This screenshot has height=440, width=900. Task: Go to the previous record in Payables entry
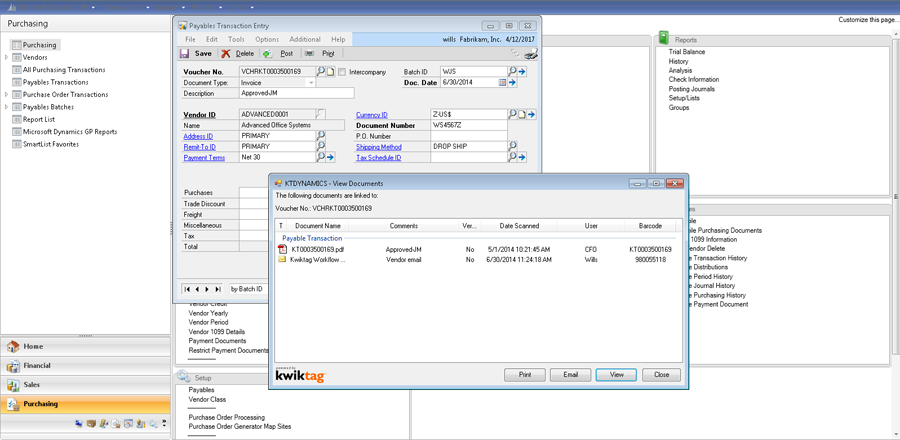pos(197,289)
